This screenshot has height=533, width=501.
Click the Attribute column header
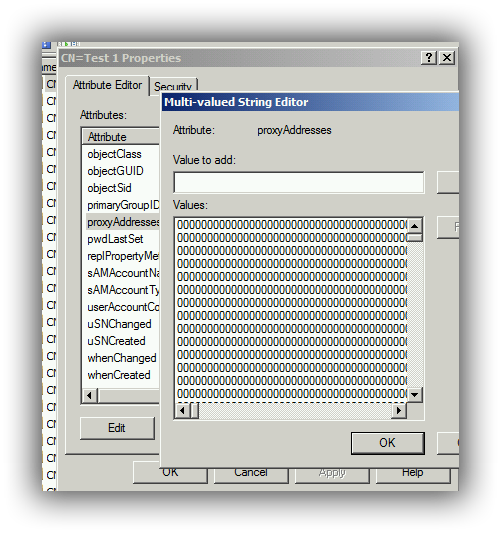pyautogui.click(x=121, y=137)
